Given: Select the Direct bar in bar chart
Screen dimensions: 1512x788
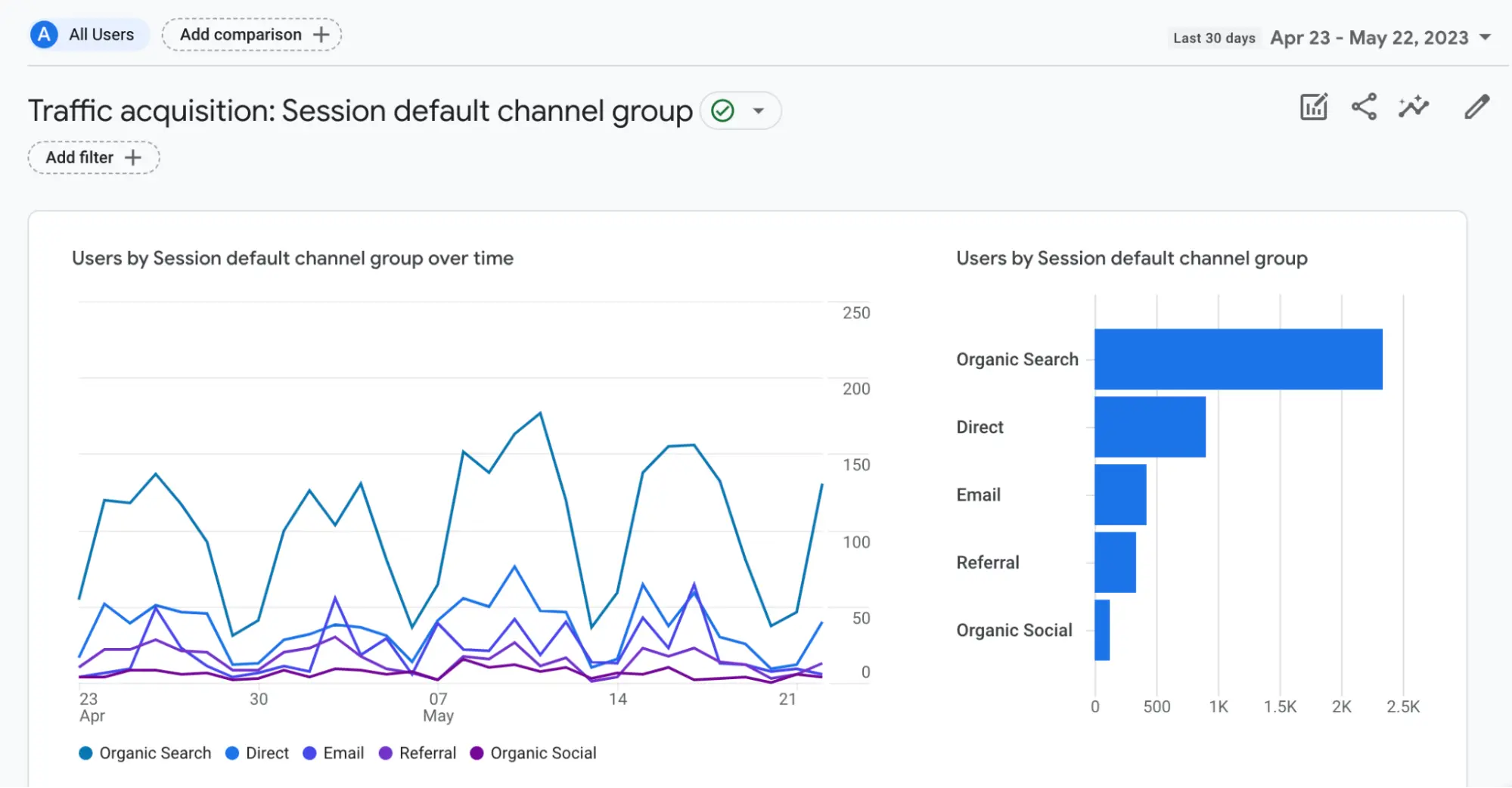Looking at the screenshot, I should click(x=1150, y=427).
